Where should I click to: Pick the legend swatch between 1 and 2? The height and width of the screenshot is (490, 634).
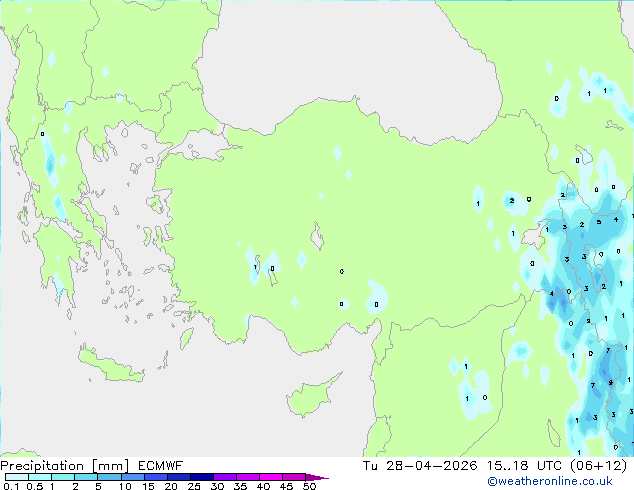click(x=63, y=477)
